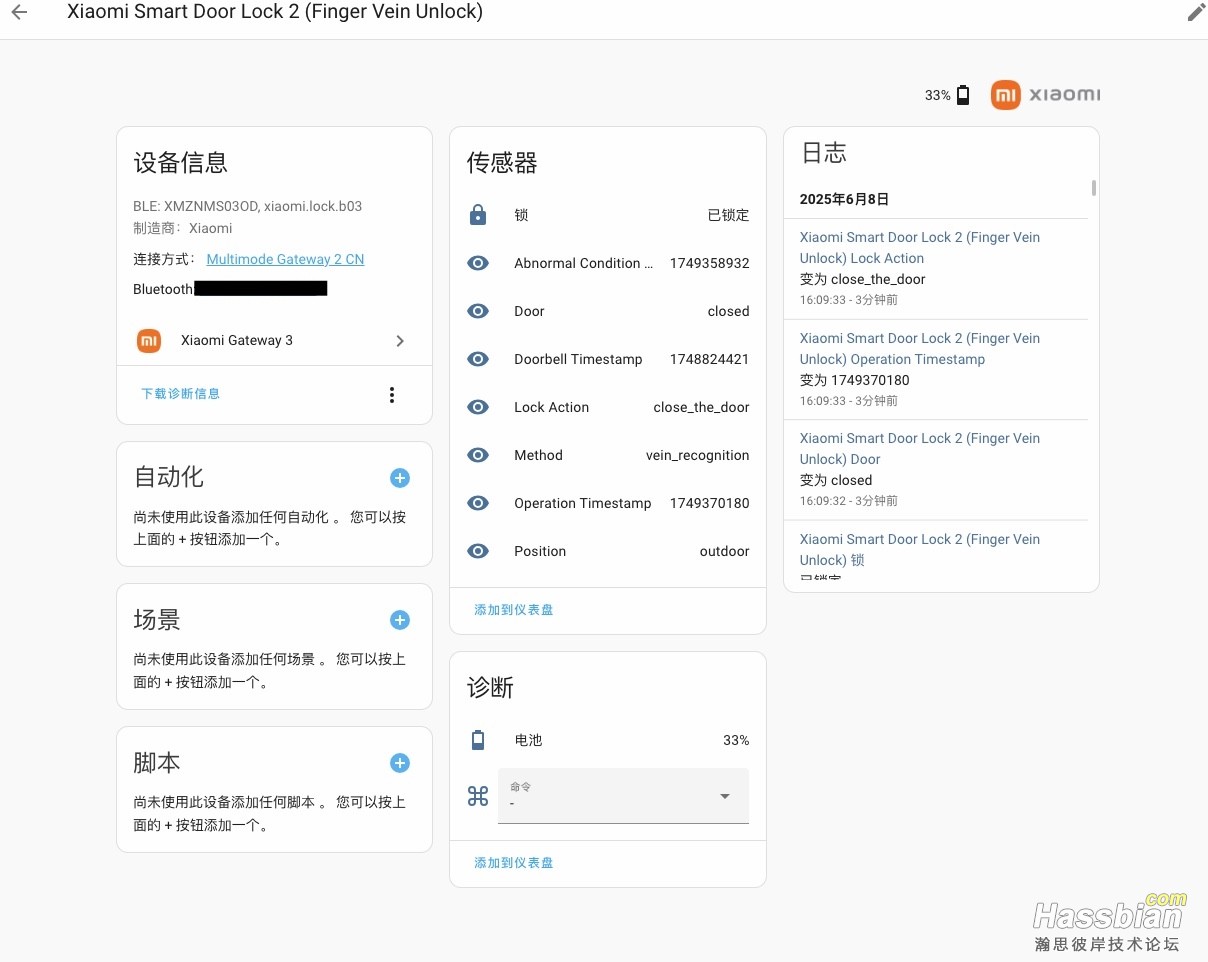This screenshot has height=962, width=1208.
Task: Open the three-dot device options menu
Action: 392,395
